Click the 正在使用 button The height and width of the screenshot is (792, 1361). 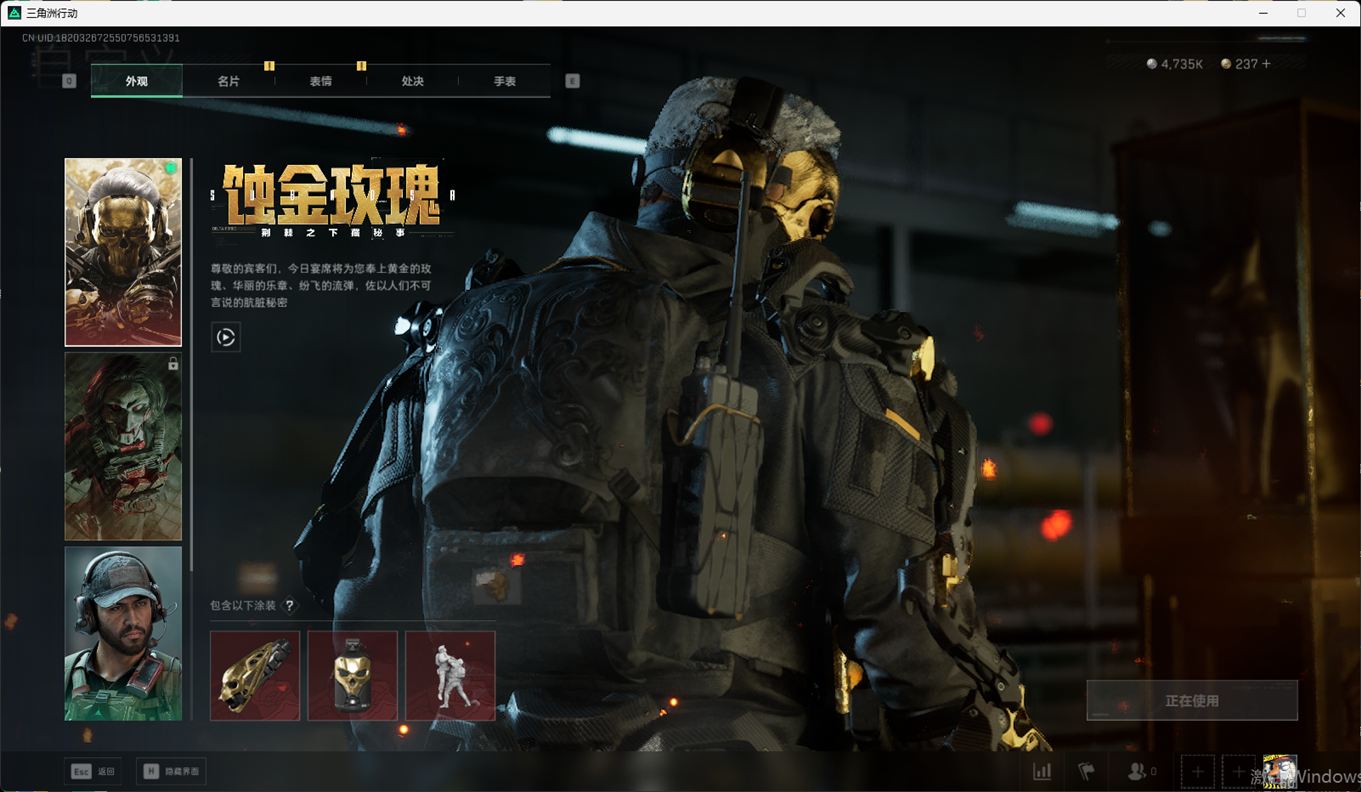click(1192, 701)
